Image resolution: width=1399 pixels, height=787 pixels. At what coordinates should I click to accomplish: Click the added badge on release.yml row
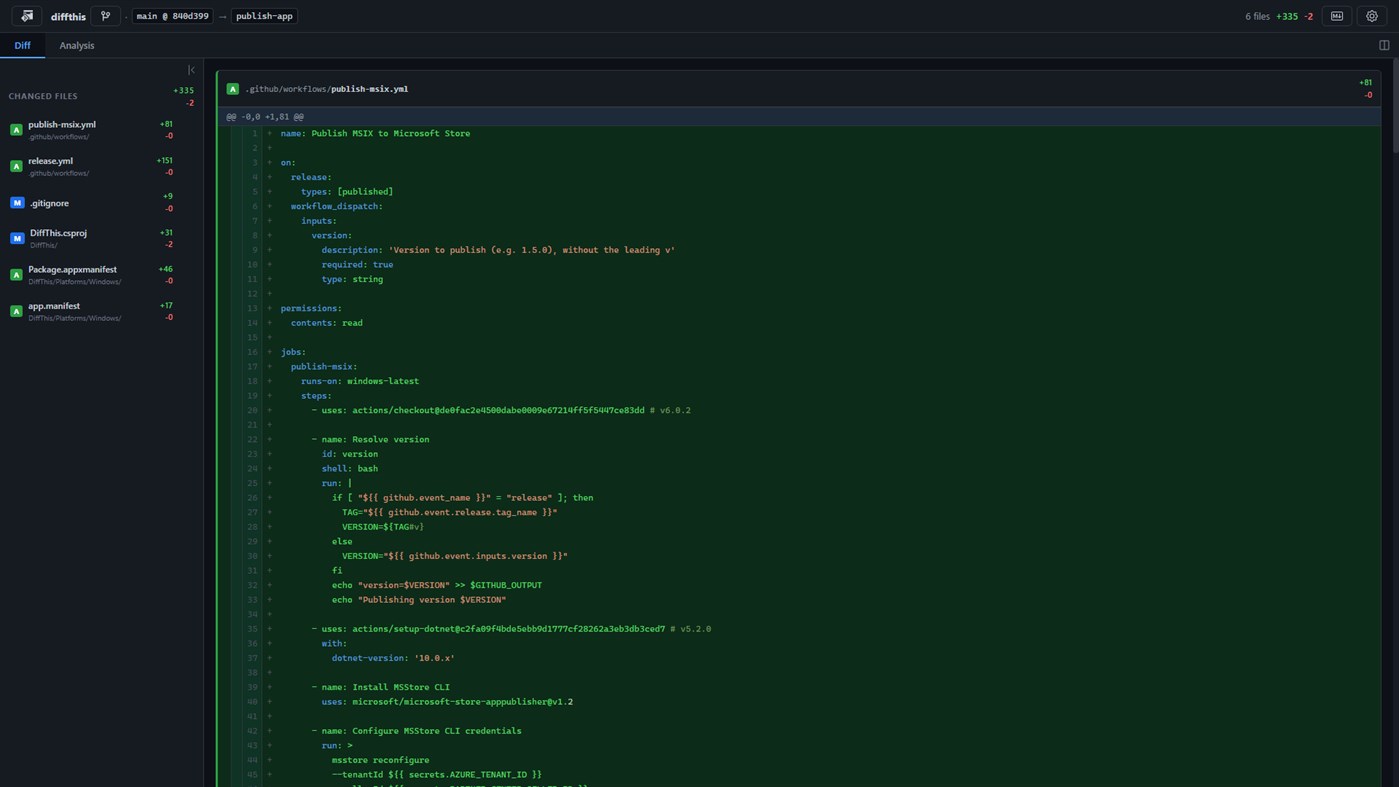[16, 166]
